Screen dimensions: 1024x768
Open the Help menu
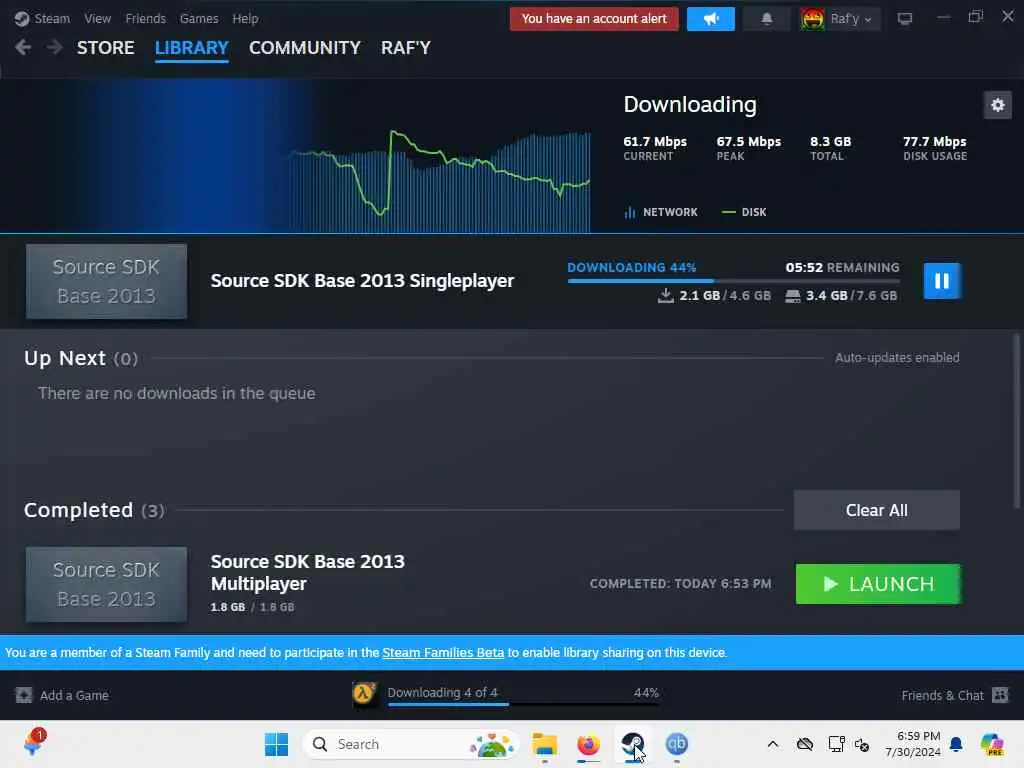(245, 18)
